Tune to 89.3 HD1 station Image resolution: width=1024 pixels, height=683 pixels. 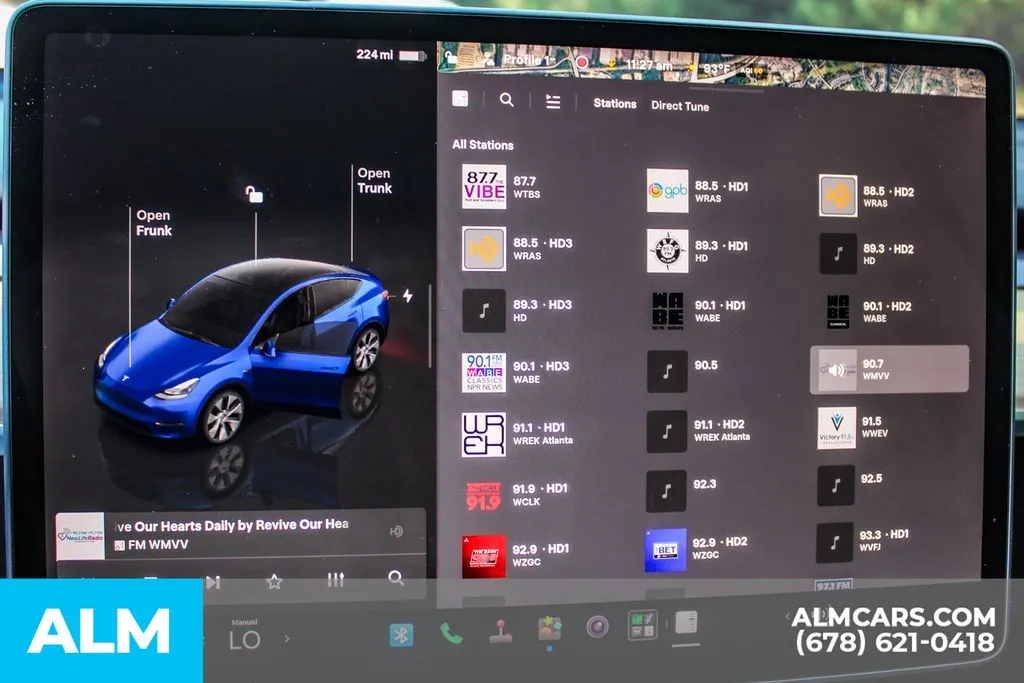pos(697,251)
